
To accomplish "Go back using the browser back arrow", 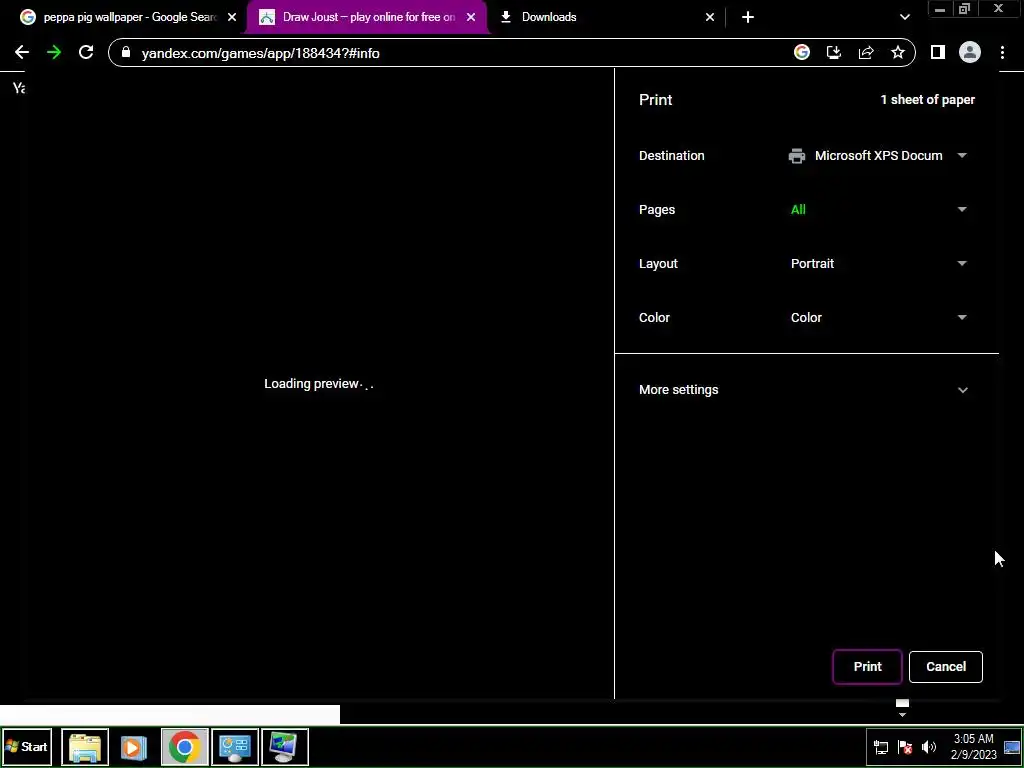I will pos(22,53).
